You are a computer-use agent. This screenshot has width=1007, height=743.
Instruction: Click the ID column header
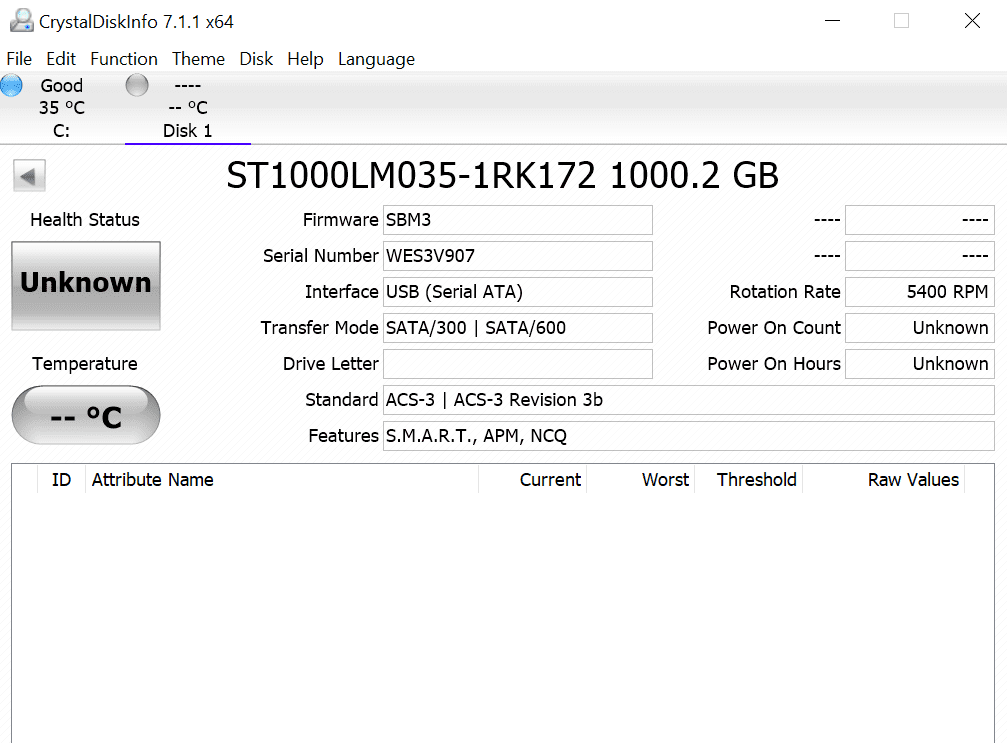pos(61,480)
